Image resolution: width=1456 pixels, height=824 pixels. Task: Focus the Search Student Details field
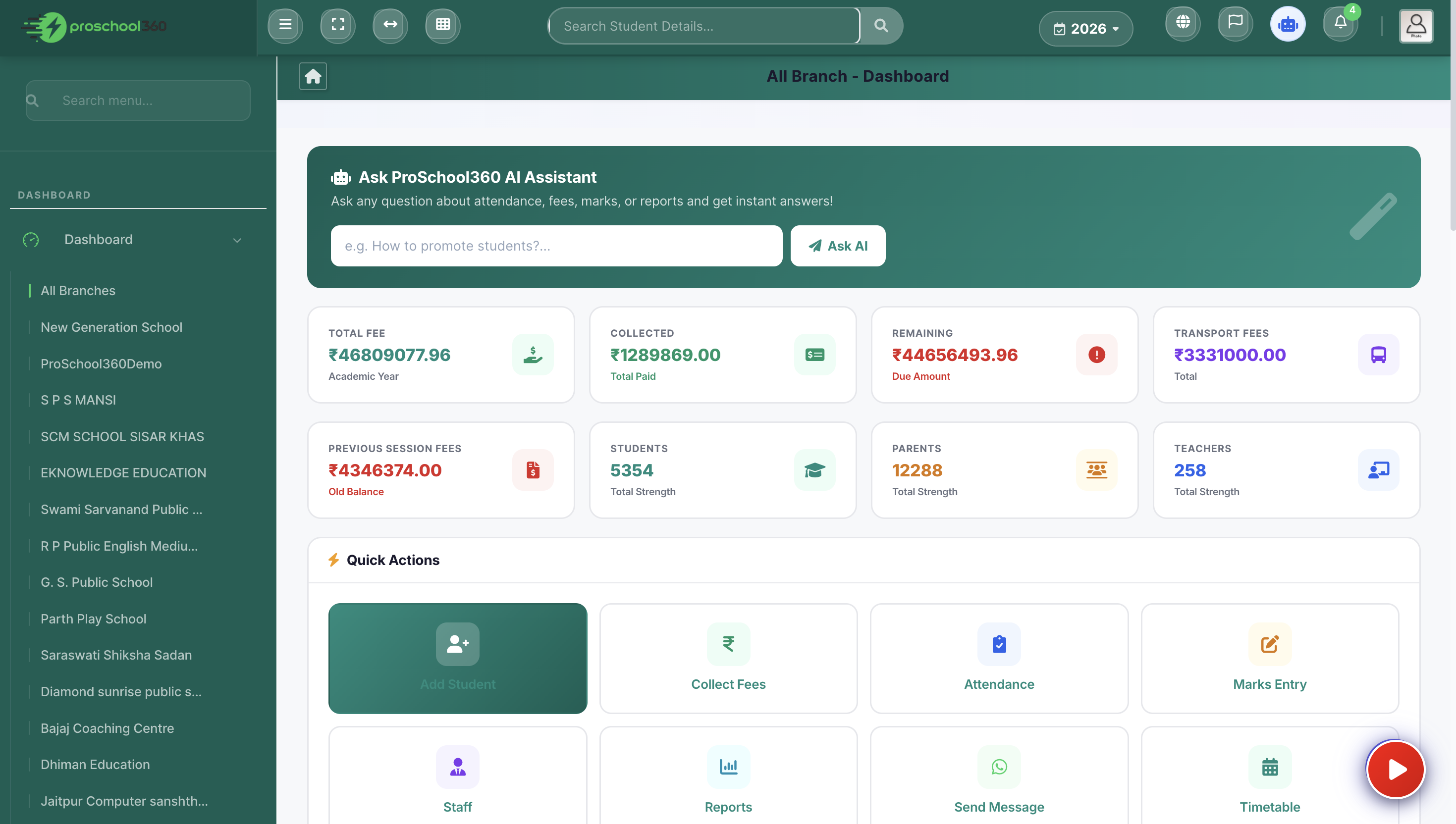[703, 25]
